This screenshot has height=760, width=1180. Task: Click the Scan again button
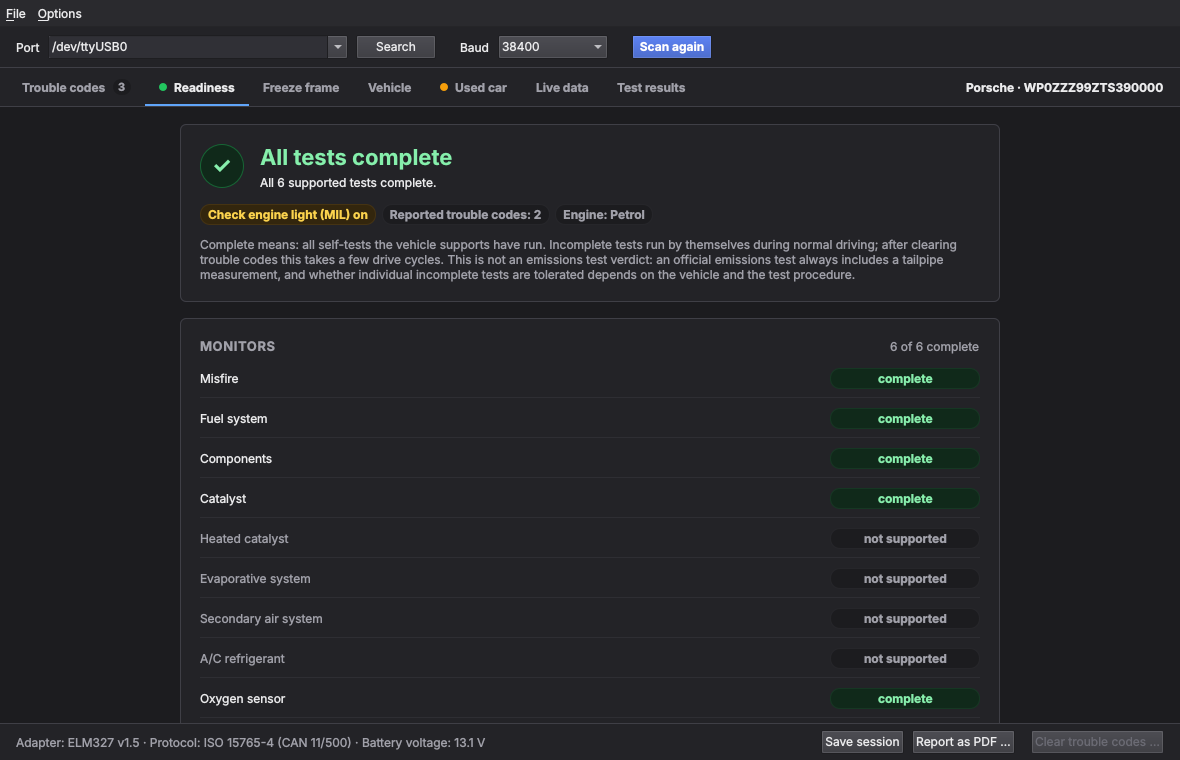click(671, 47)
